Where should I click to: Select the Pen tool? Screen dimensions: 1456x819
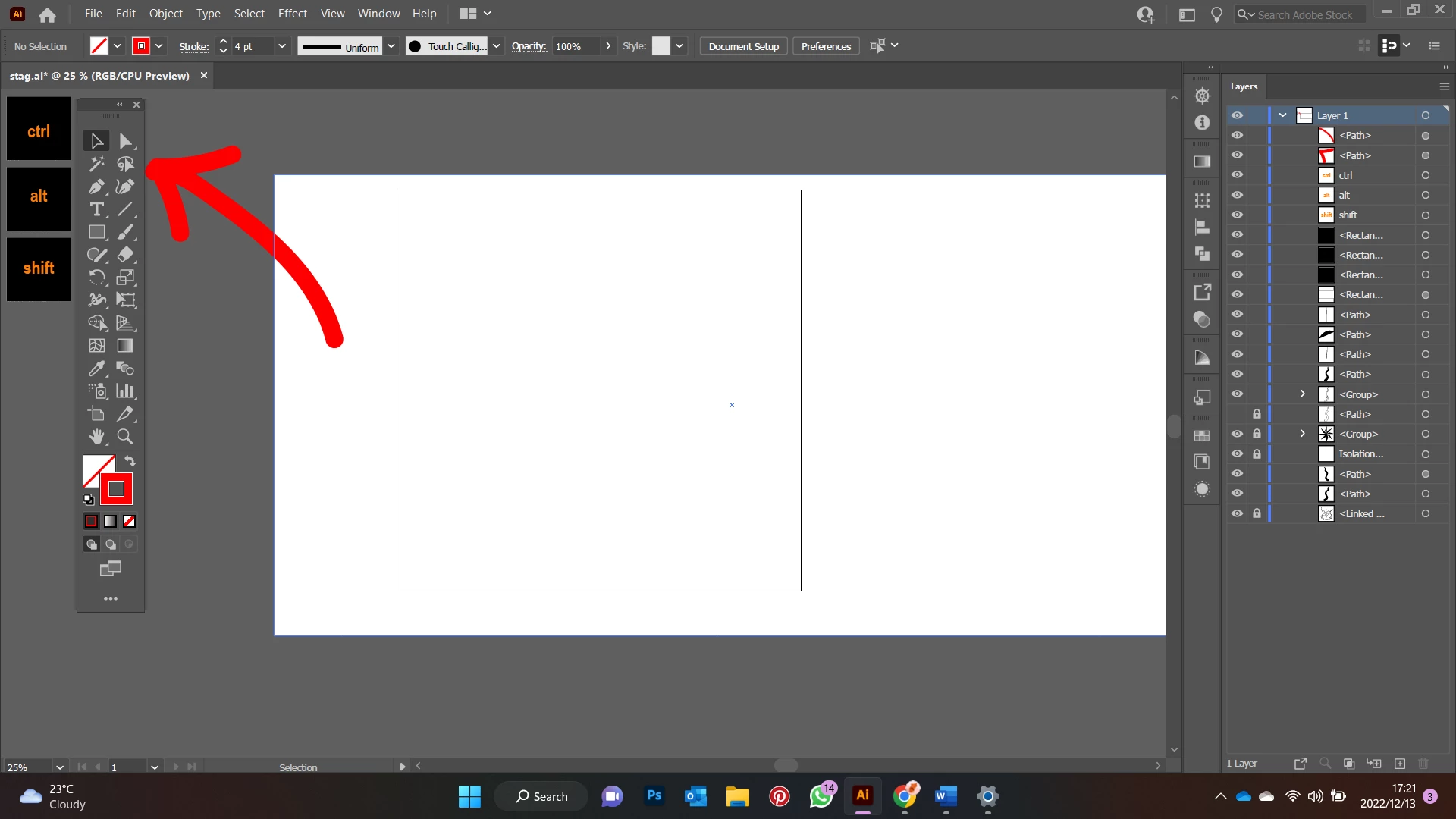pyautogui.click(x=96, y=187)
